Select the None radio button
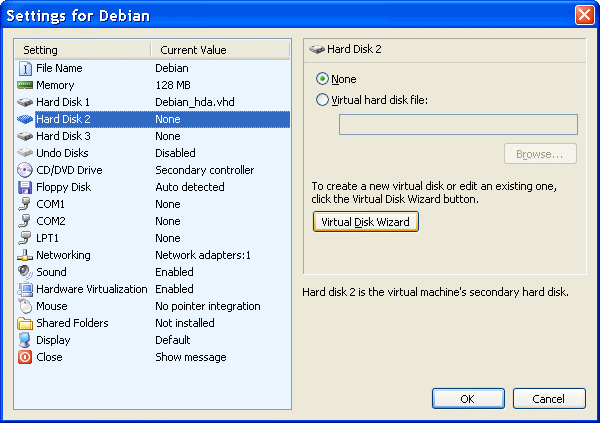 (x=322, y=79)
